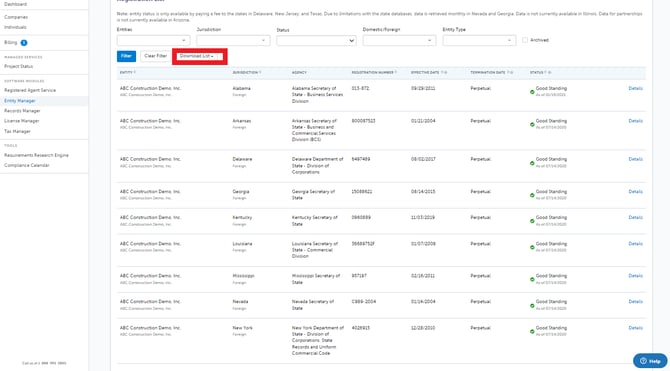Viewport: 670px width, 371px height.
Task: Click the Billing notification count badge
Action: click(x=24, y=43)
